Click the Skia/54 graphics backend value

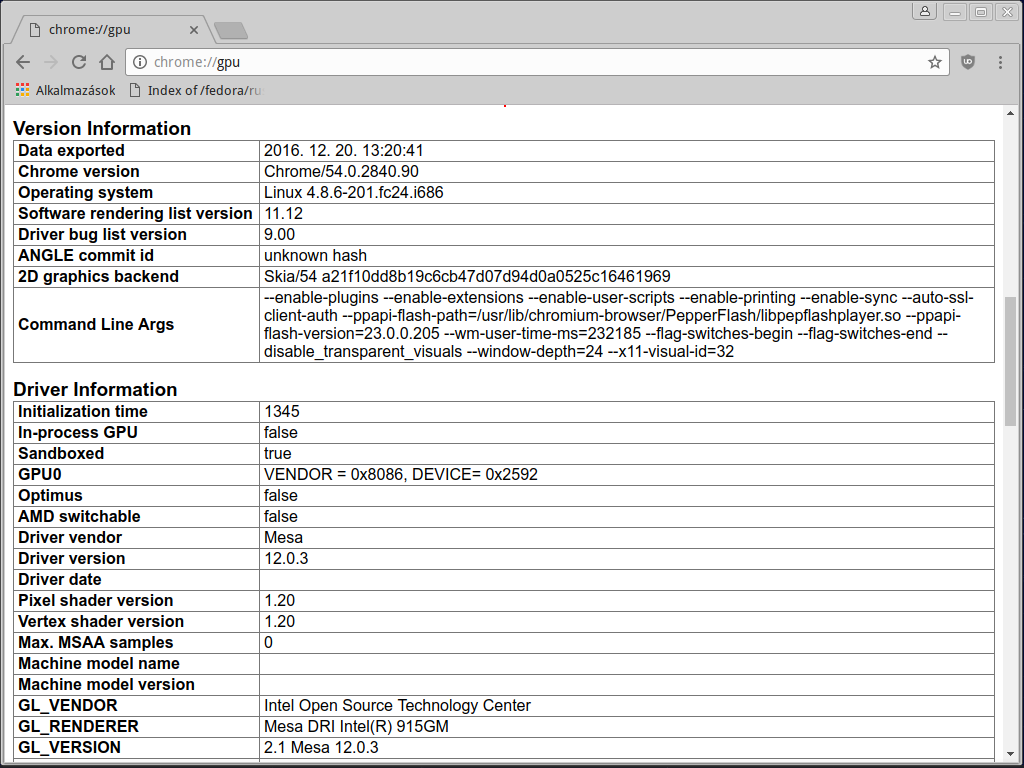(467, 276)
